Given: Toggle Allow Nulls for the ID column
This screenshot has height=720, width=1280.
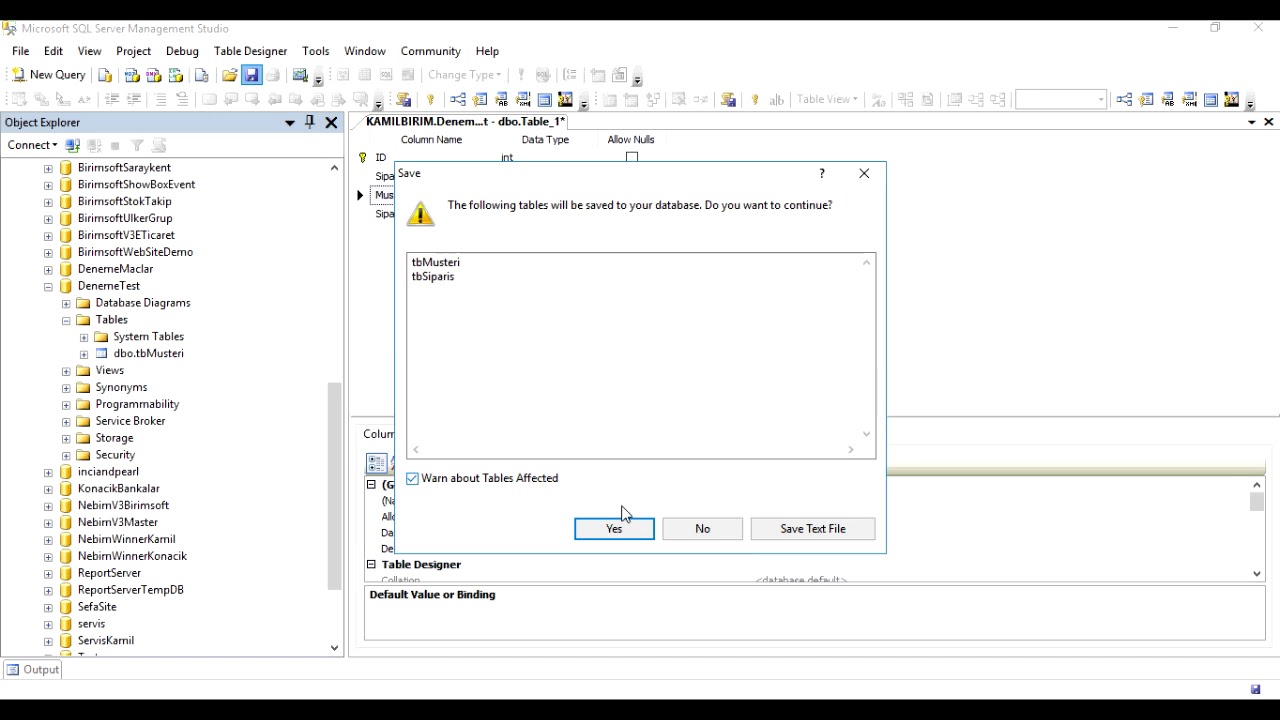Looking at the screenshot, I should click(631, 157).
